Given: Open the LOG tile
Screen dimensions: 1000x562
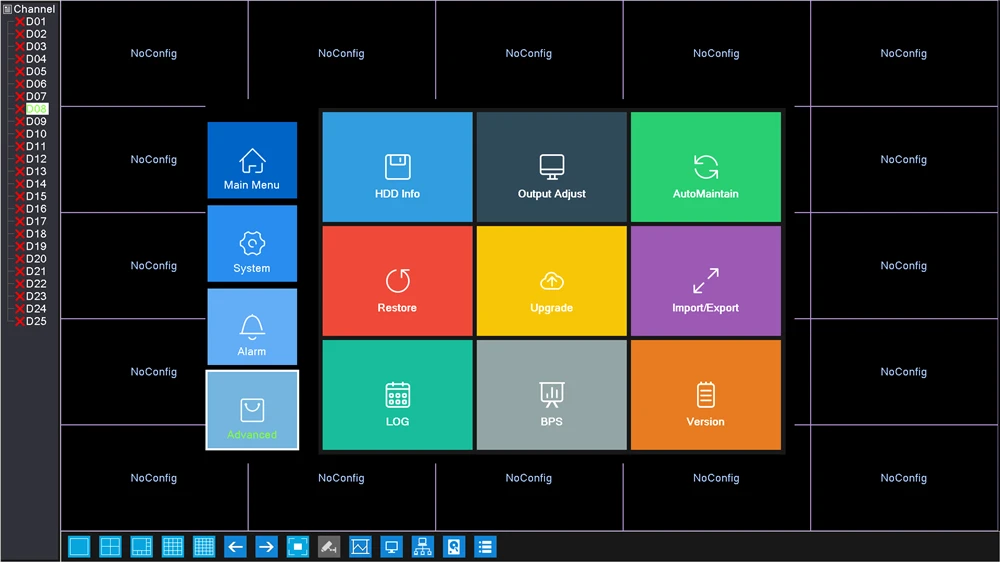Looking at the screenshot, I should 397,395.
